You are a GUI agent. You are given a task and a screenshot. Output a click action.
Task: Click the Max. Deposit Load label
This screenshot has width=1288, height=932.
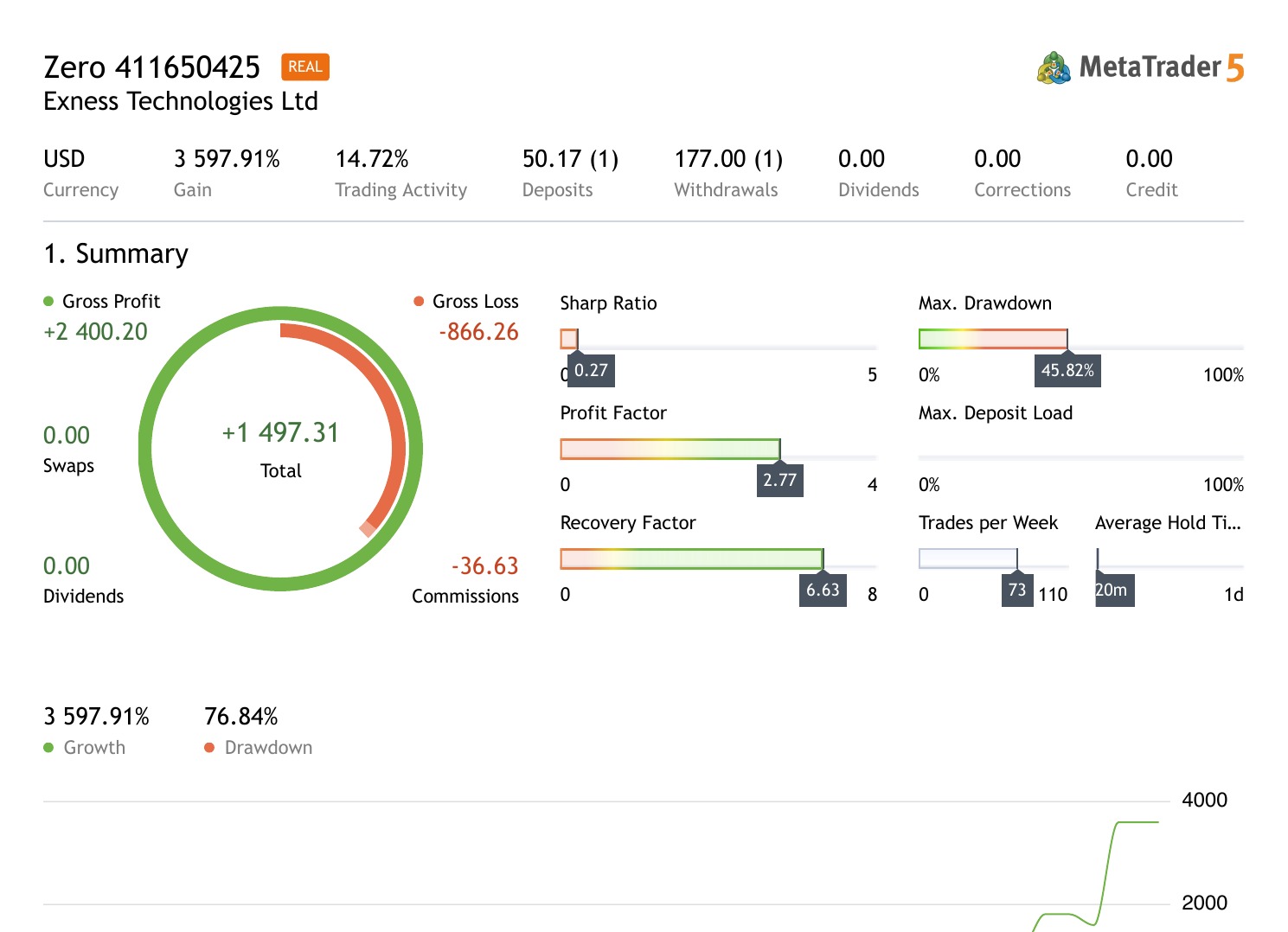tap(996, 413)
